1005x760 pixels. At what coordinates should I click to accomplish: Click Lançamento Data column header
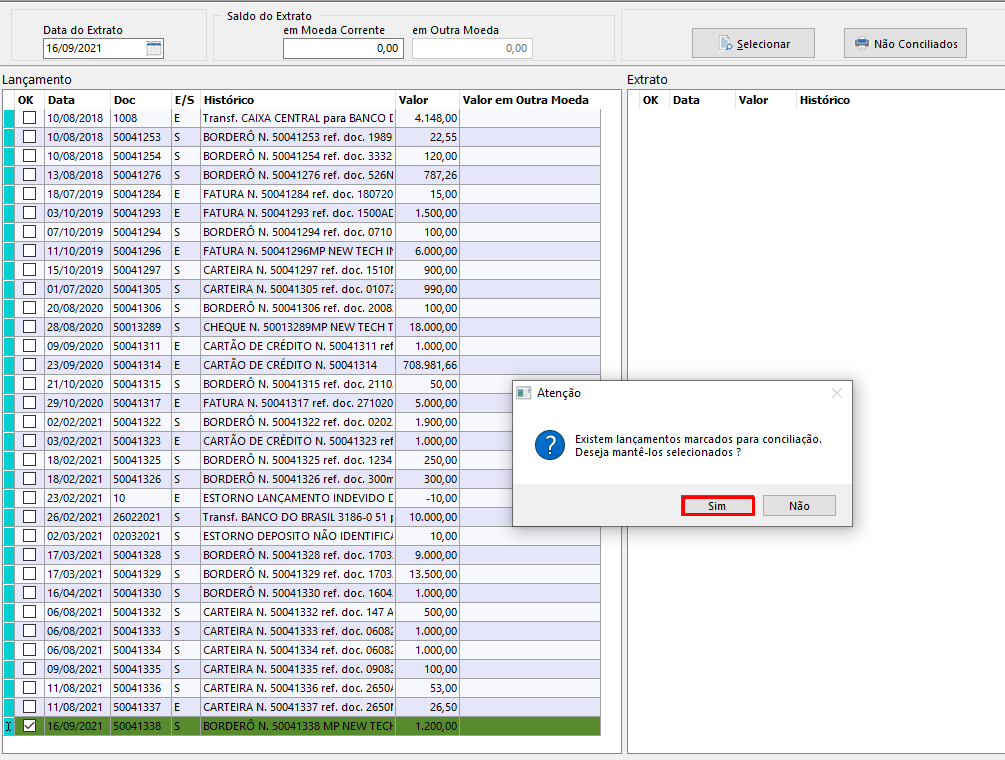pos(78,100)
